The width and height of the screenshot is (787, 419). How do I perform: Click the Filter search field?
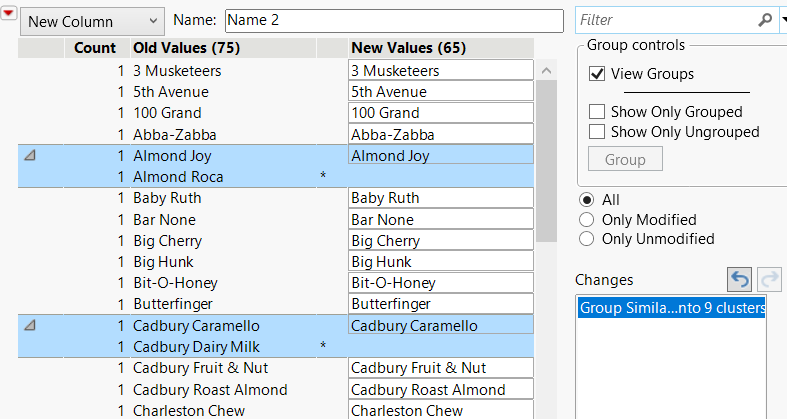coord(665,20)
